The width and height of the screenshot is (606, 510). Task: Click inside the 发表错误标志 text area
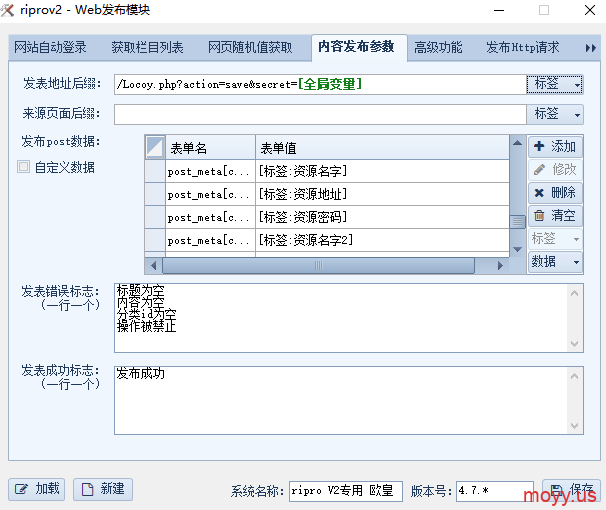pos(348,318)
